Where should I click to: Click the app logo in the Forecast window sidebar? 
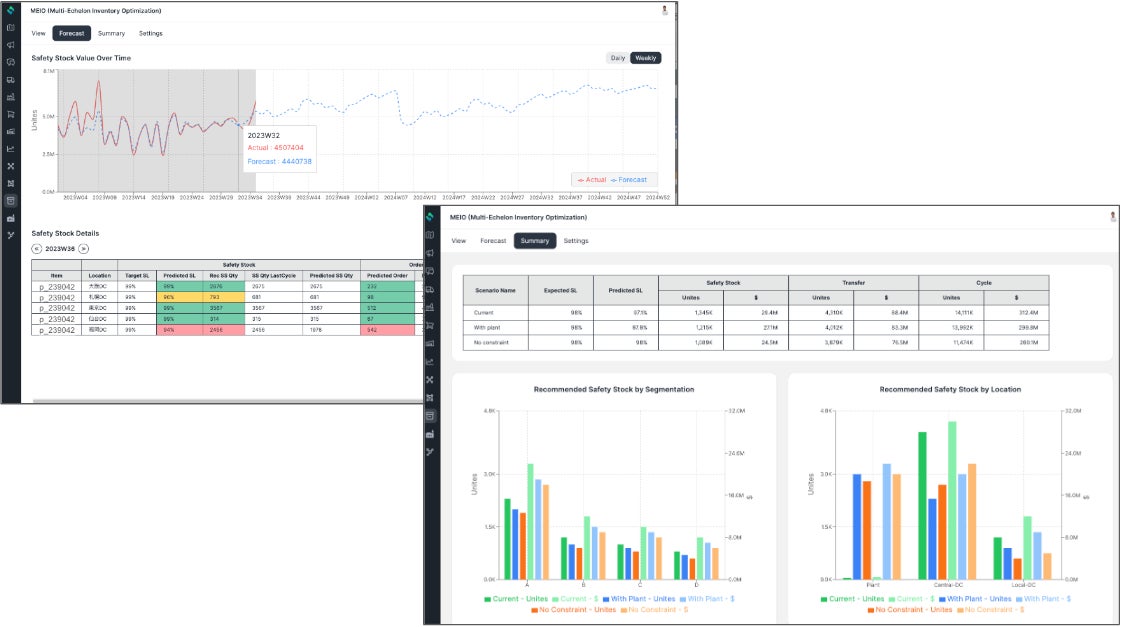click(11, 10)
